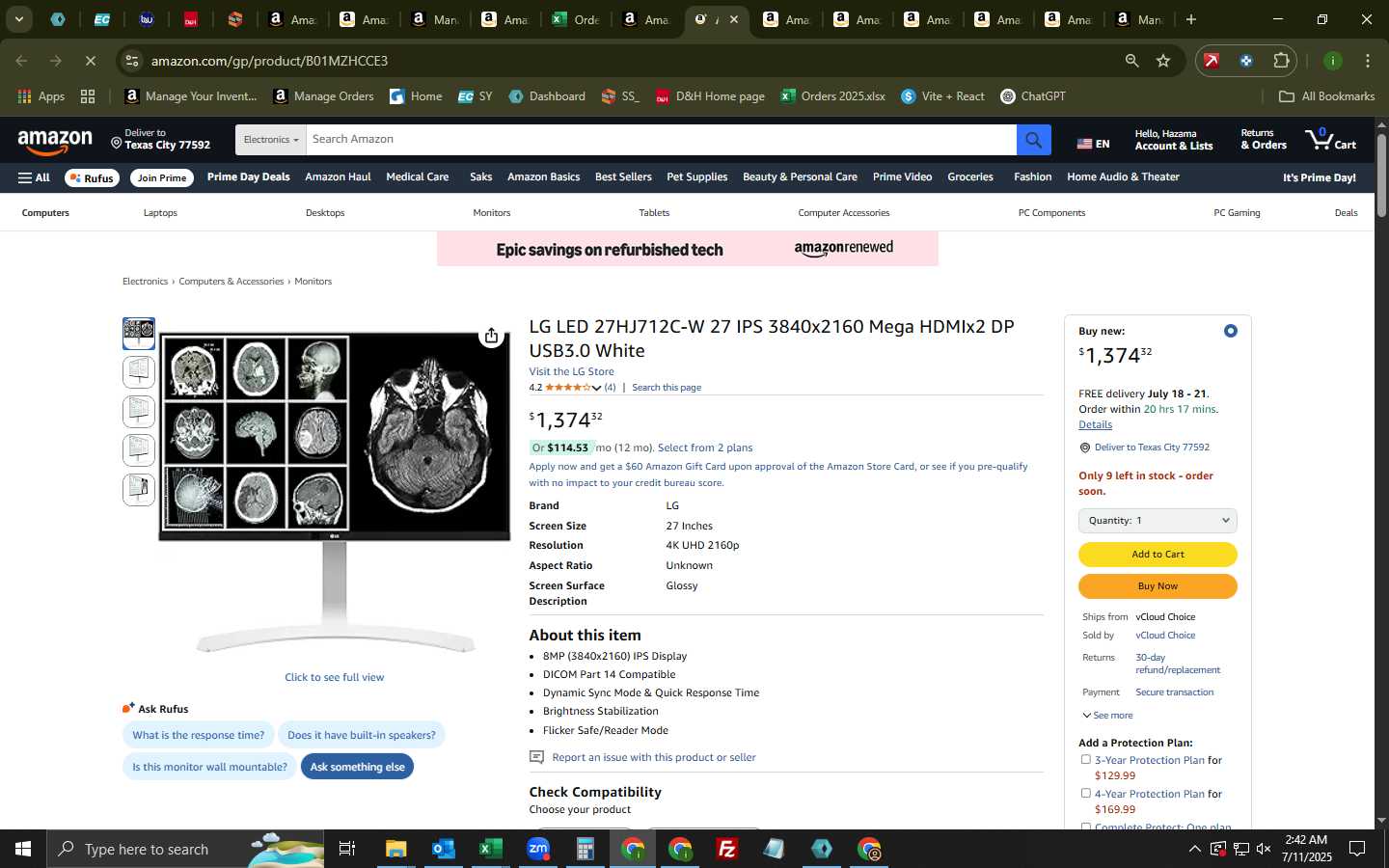The height and width of the screenshot is (868, 1389).
Task: Click Deliver to Texas City location
Action: click(160, 140)
